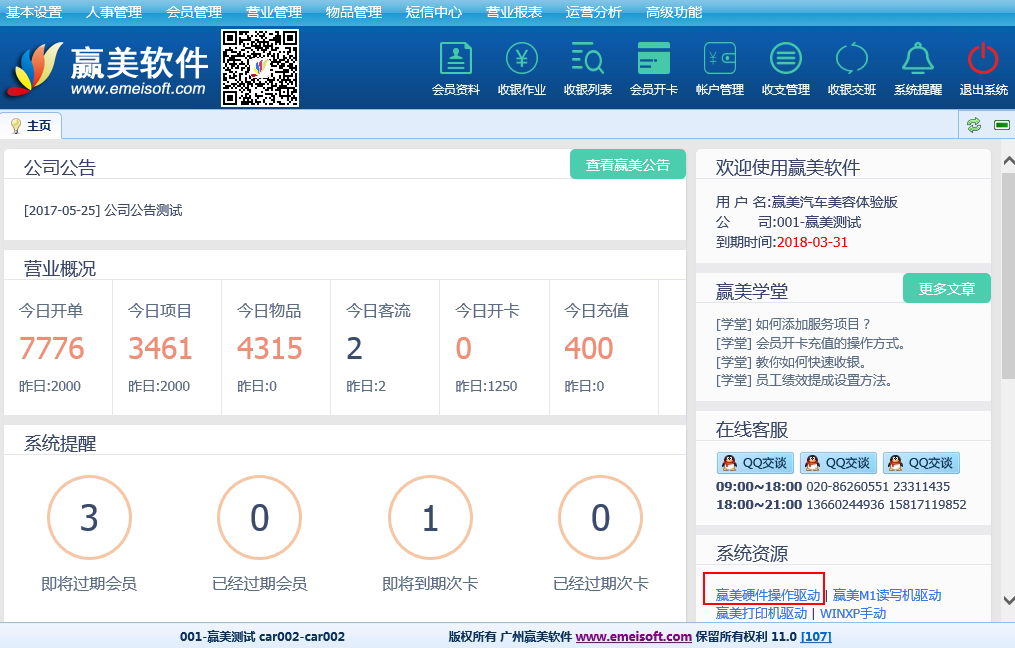Open the 收银列表 cashier list icon
This screenshot has width=1015, height=648.
click(x=588, y=60)
